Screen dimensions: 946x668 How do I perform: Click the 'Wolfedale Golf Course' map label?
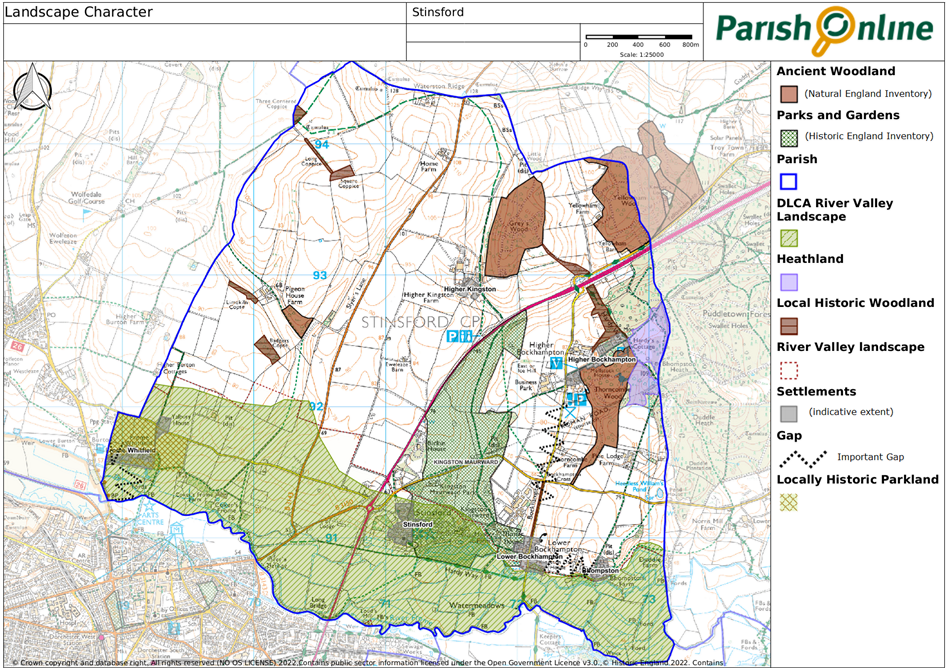pyautogui.click(x=86, y=198)
